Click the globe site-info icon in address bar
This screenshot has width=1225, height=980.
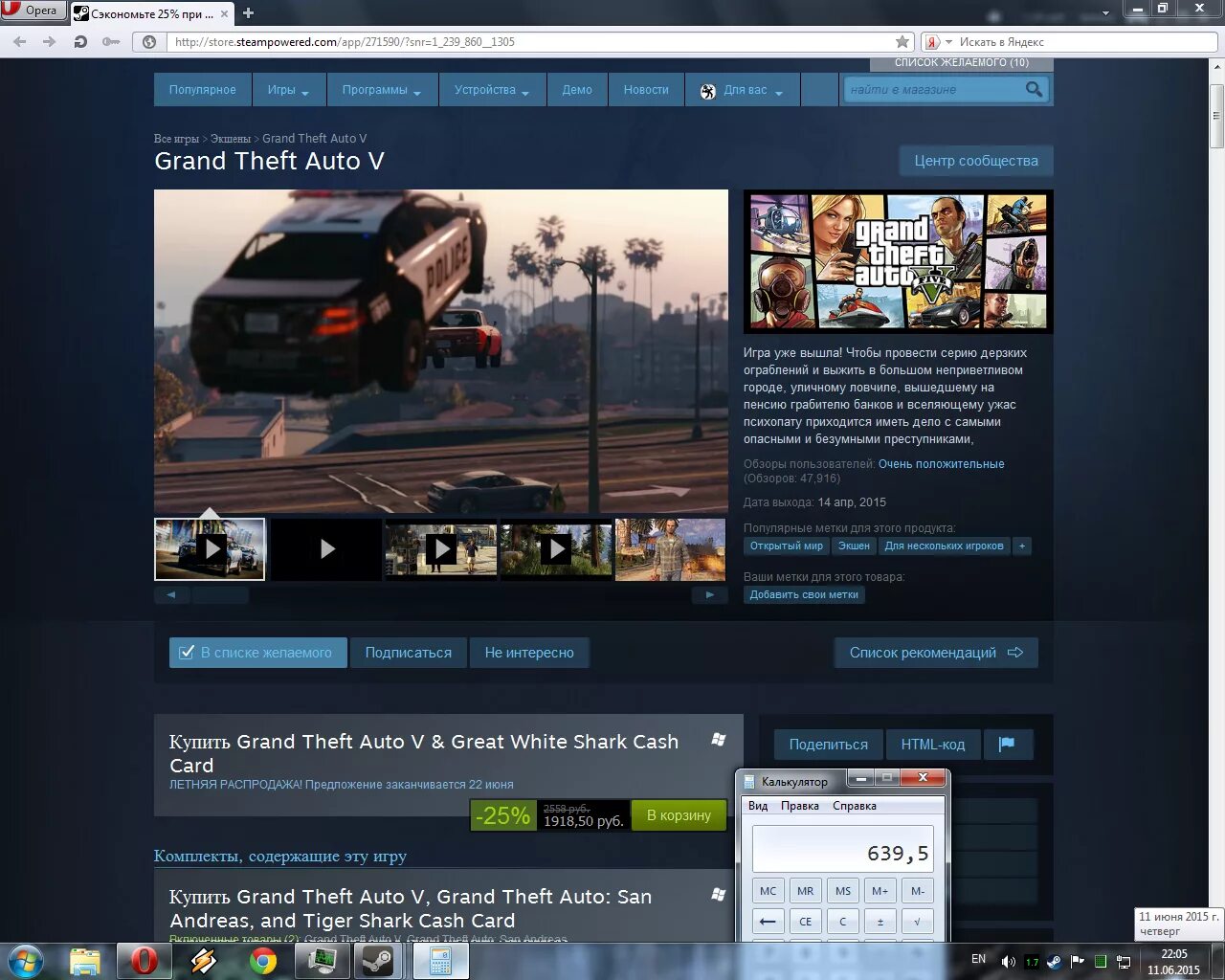pos(149,41)
